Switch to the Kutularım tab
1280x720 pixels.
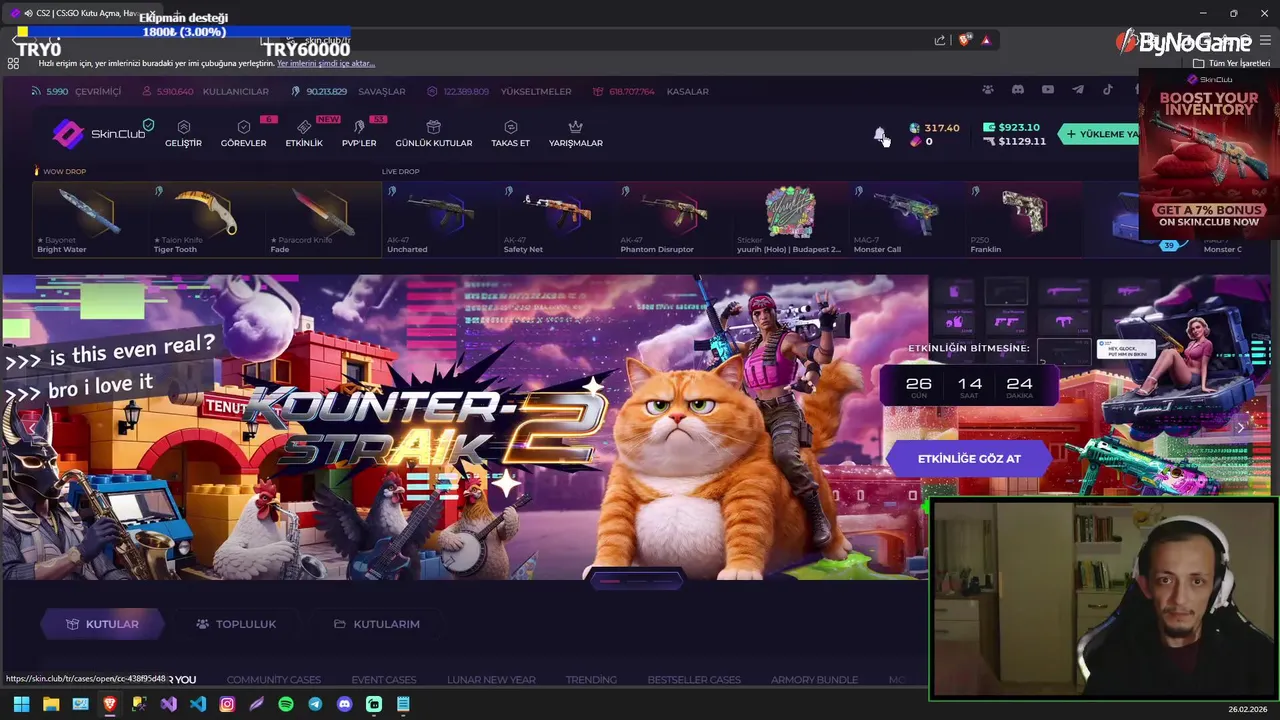pos(376,624)
